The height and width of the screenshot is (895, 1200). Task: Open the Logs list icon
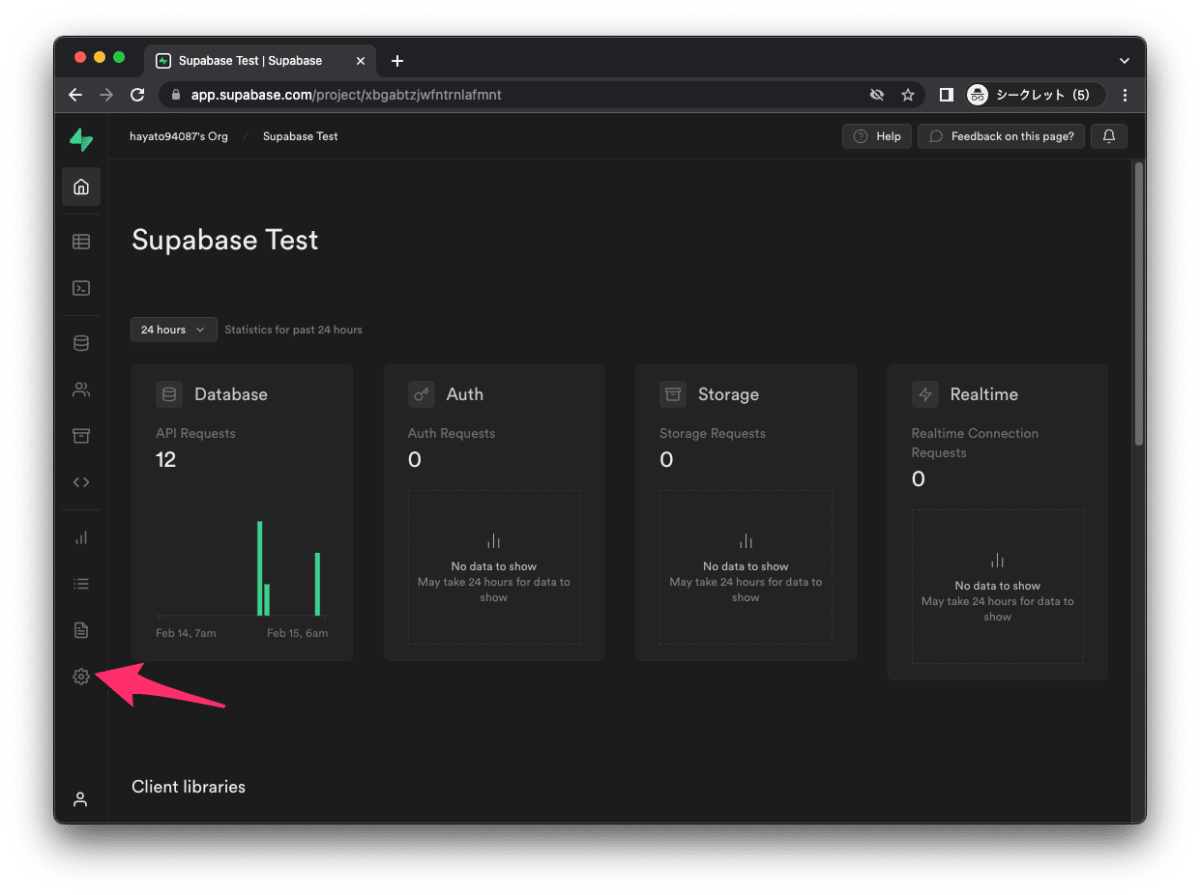(x=81, y=584)
